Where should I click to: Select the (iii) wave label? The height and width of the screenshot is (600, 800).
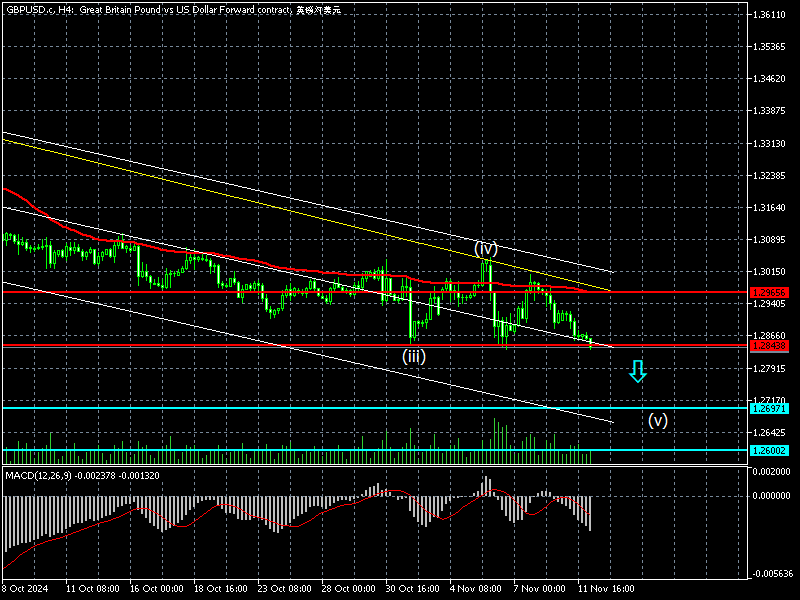pos(414,356)
